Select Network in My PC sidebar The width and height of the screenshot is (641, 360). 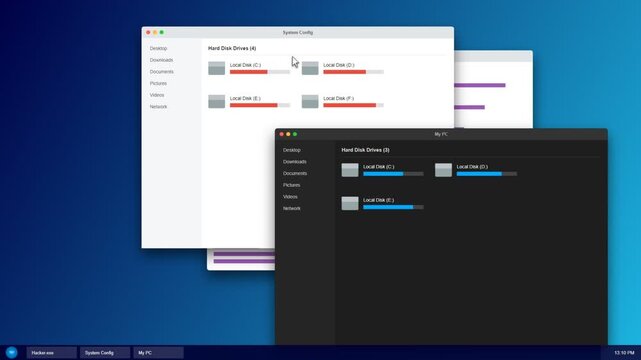(x=291, y=208)
